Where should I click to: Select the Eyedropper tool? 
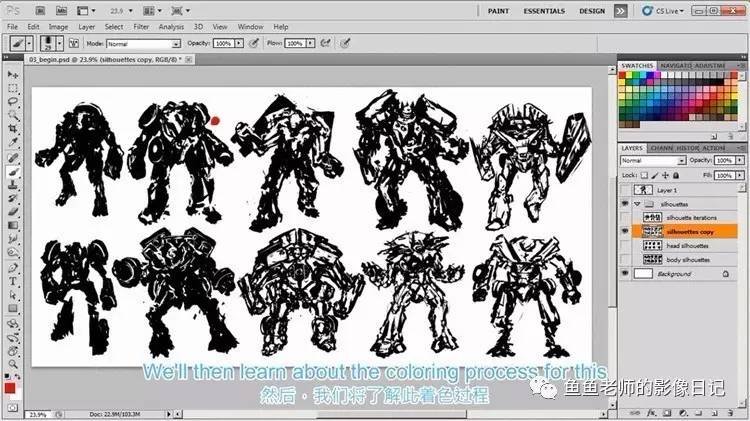point(13,143)
